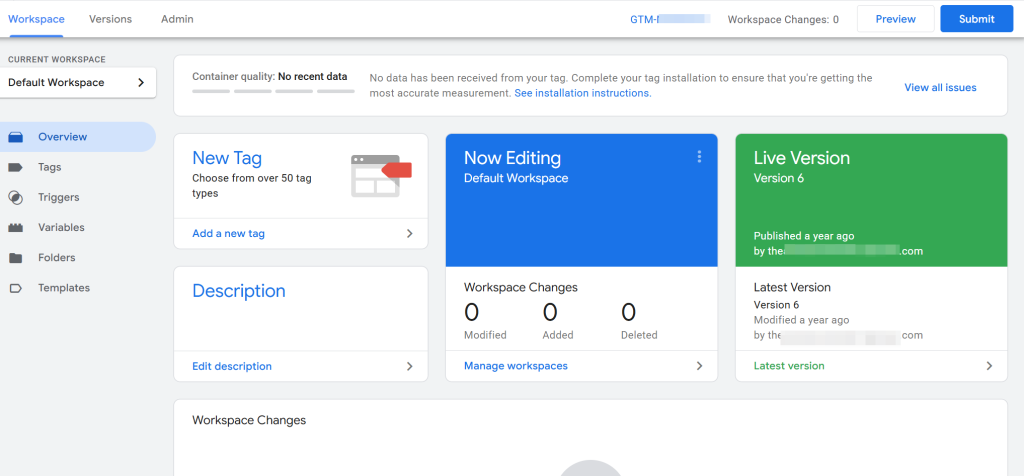Click the Container quality progress bars
This screenshot has width=1024, height=476.
tap(273, 91)
